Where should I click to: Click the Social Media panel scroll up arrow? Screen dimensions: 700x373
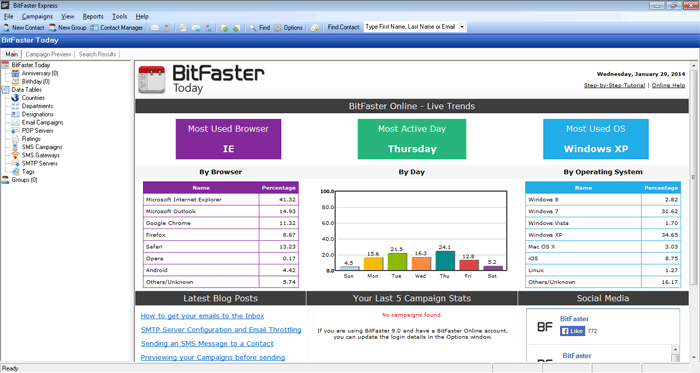675,349
